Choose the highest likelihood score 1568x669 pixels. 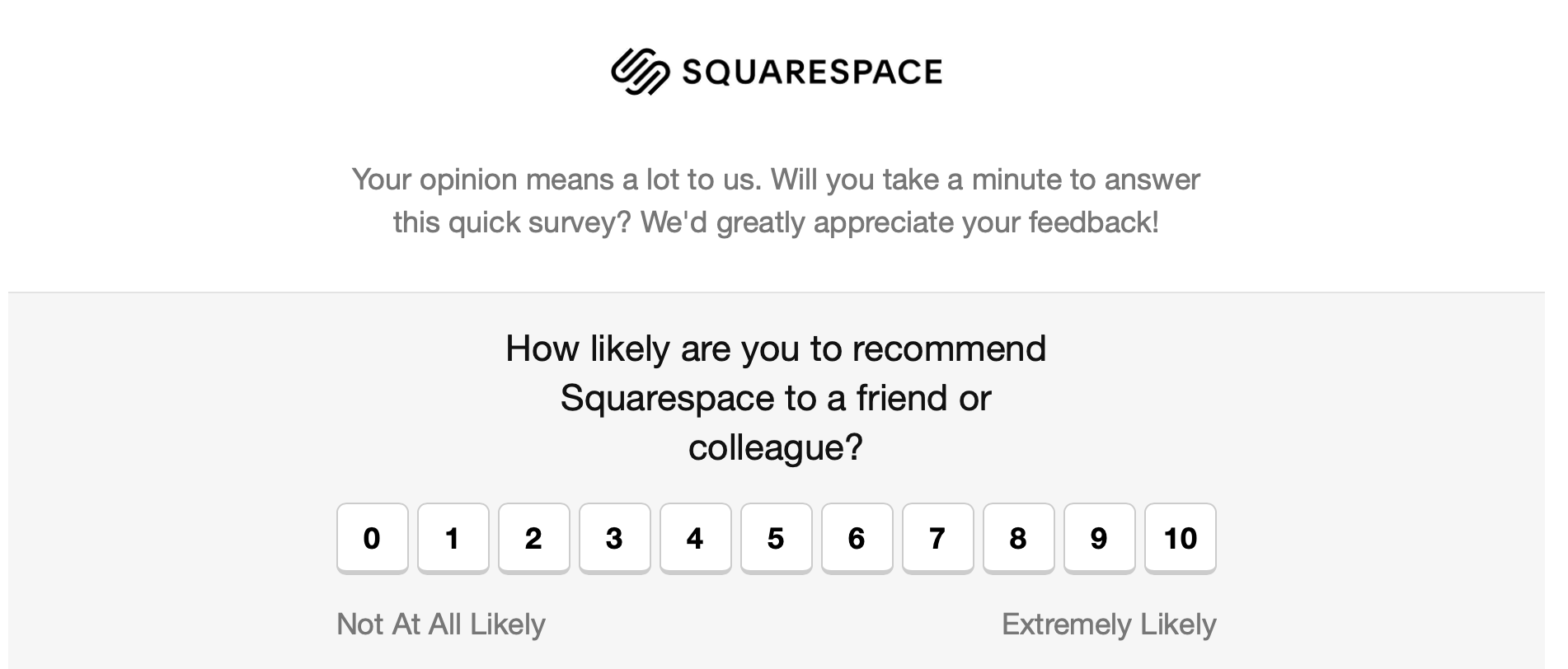pos(1181,538)
